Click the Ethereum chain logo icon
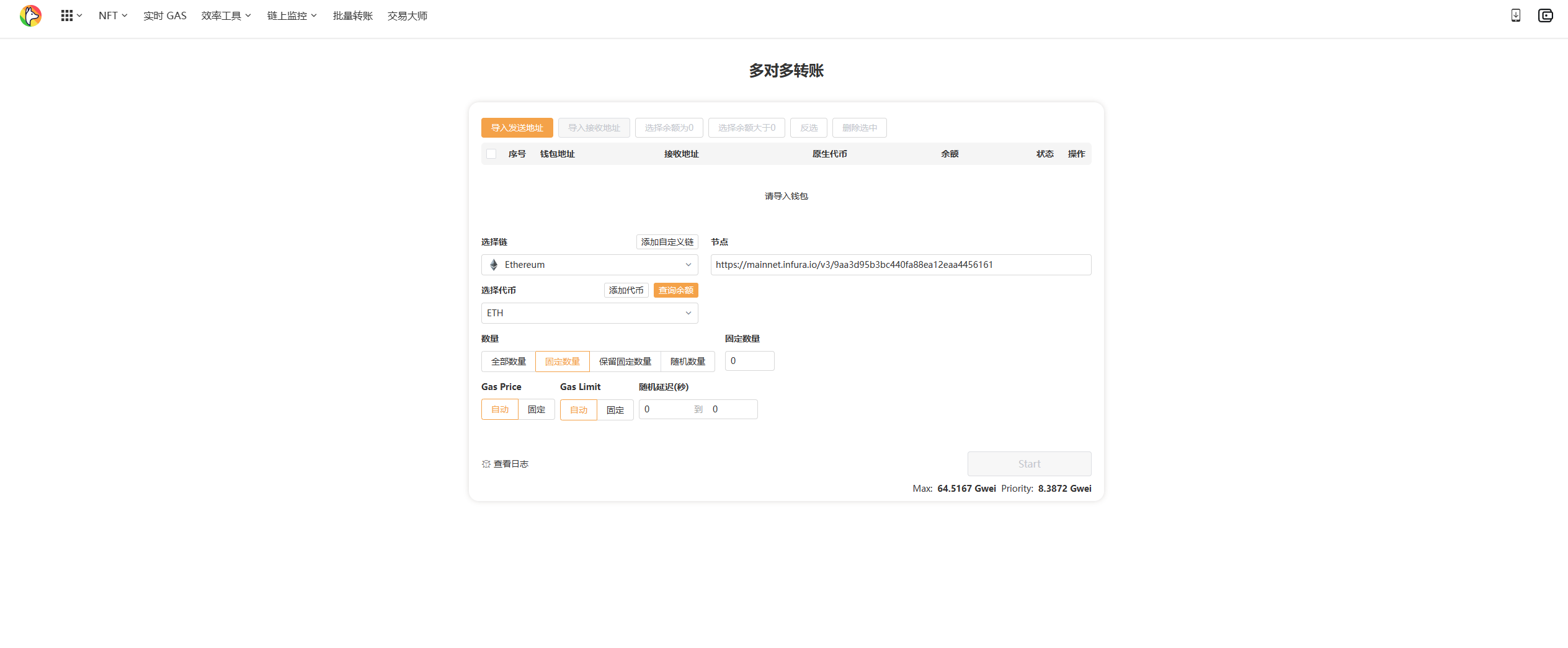 (x=494, y=265)
